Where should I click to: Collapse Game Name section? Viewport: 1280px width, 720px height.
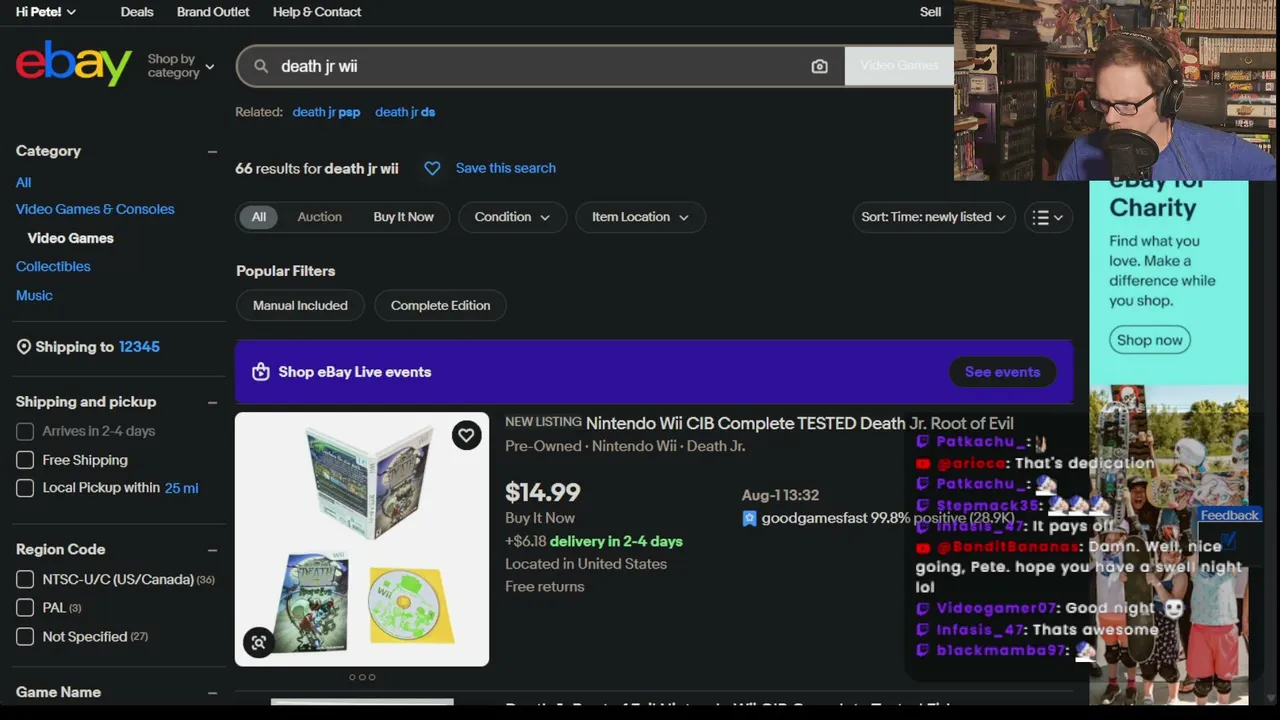click(212, 692)
